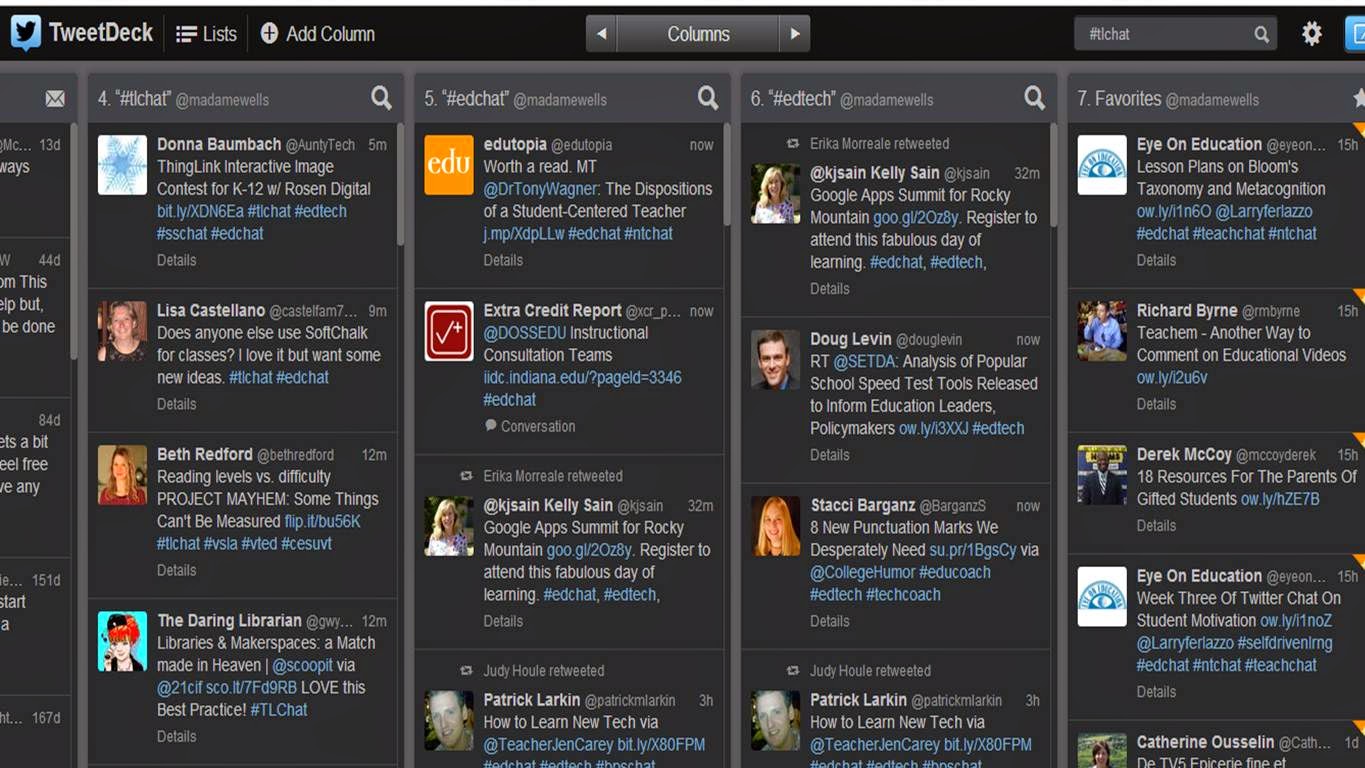Click the Columns left arrow
The image size is (1365, 768).
point(602,34)
